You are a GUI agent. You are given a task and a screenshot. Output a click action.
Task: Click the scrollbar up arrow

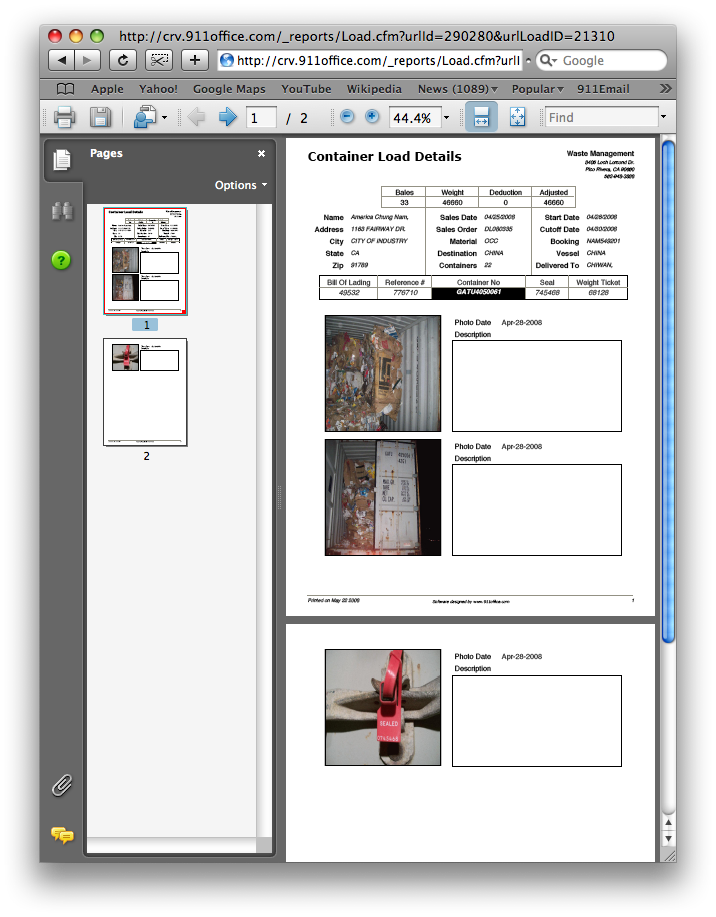coord(668,822)
